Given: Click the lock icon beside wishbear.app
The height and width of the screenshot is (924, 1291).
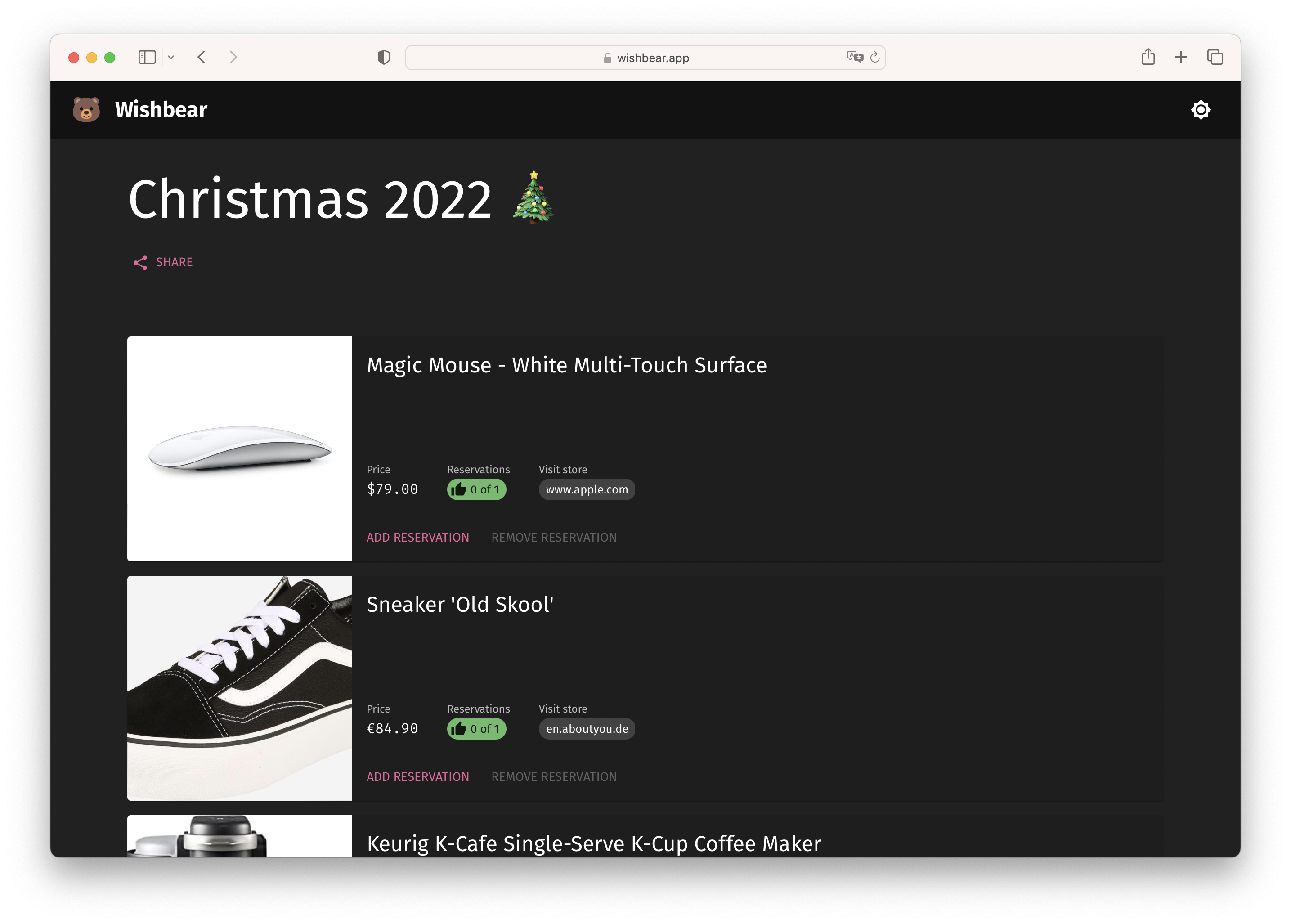Looking at the screenshot, I should point(607,58).
